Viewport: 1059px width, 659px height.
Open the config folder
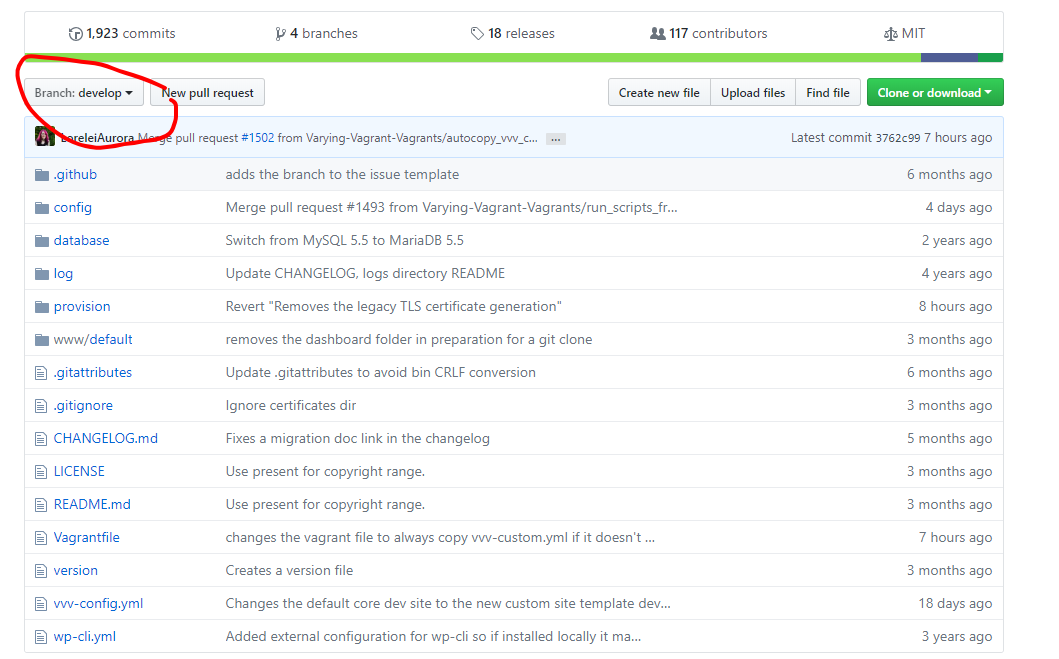[72, 208]
